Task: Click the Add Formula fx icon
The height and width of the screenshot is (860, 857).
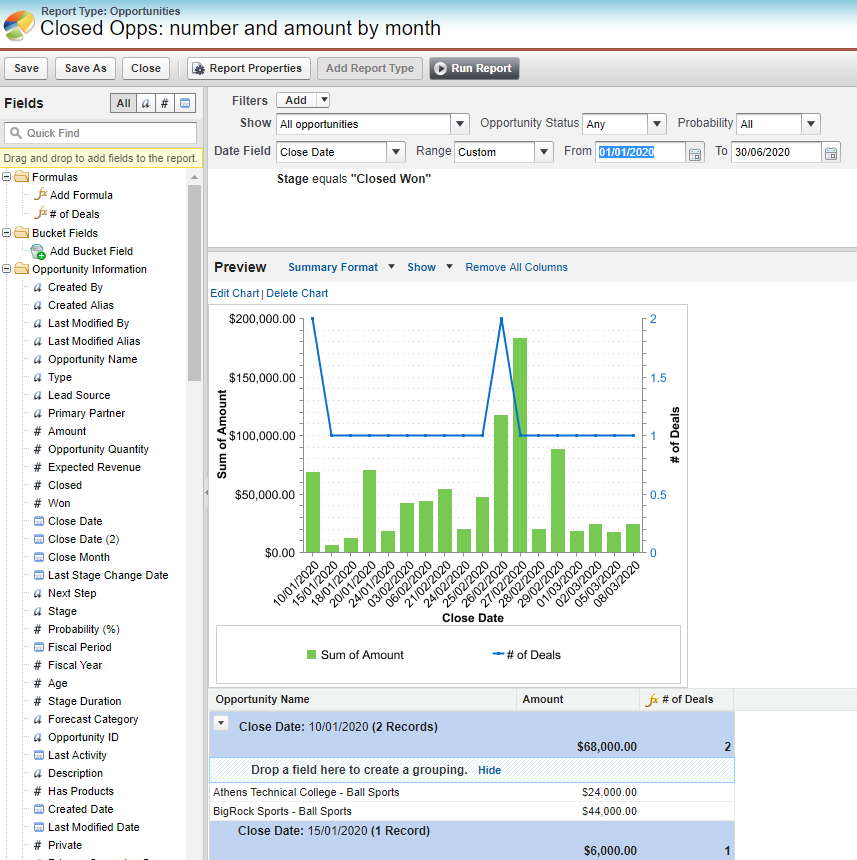Action: click(41, 195)
